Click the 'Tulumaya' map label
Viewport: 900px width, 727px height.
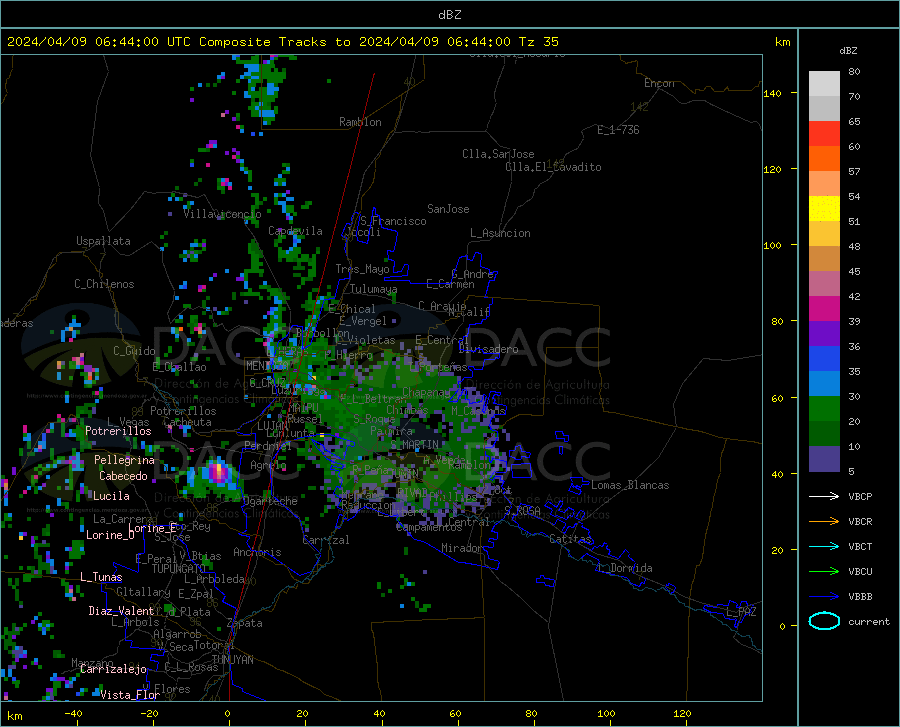373,289
